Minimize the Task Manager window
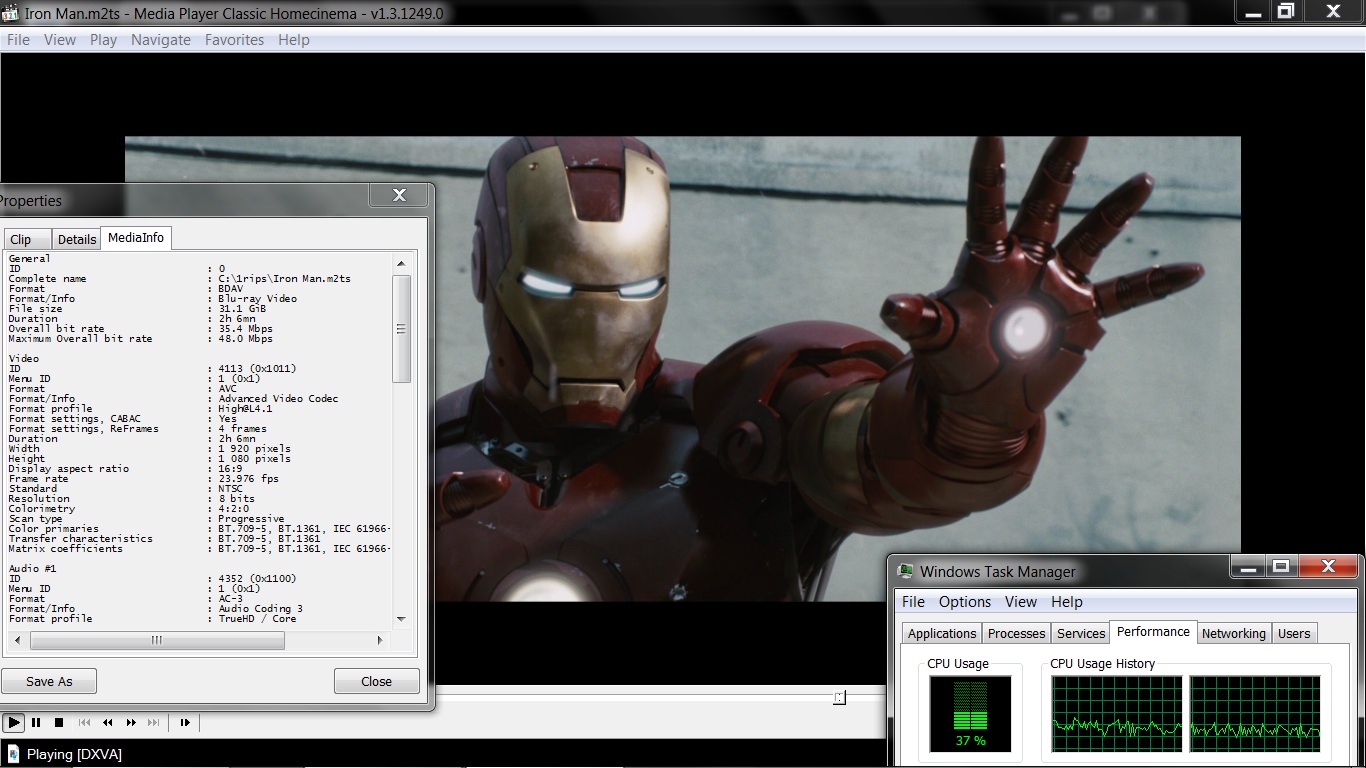This screenshot has height=768, width=1366. [x=1247, y=567]
